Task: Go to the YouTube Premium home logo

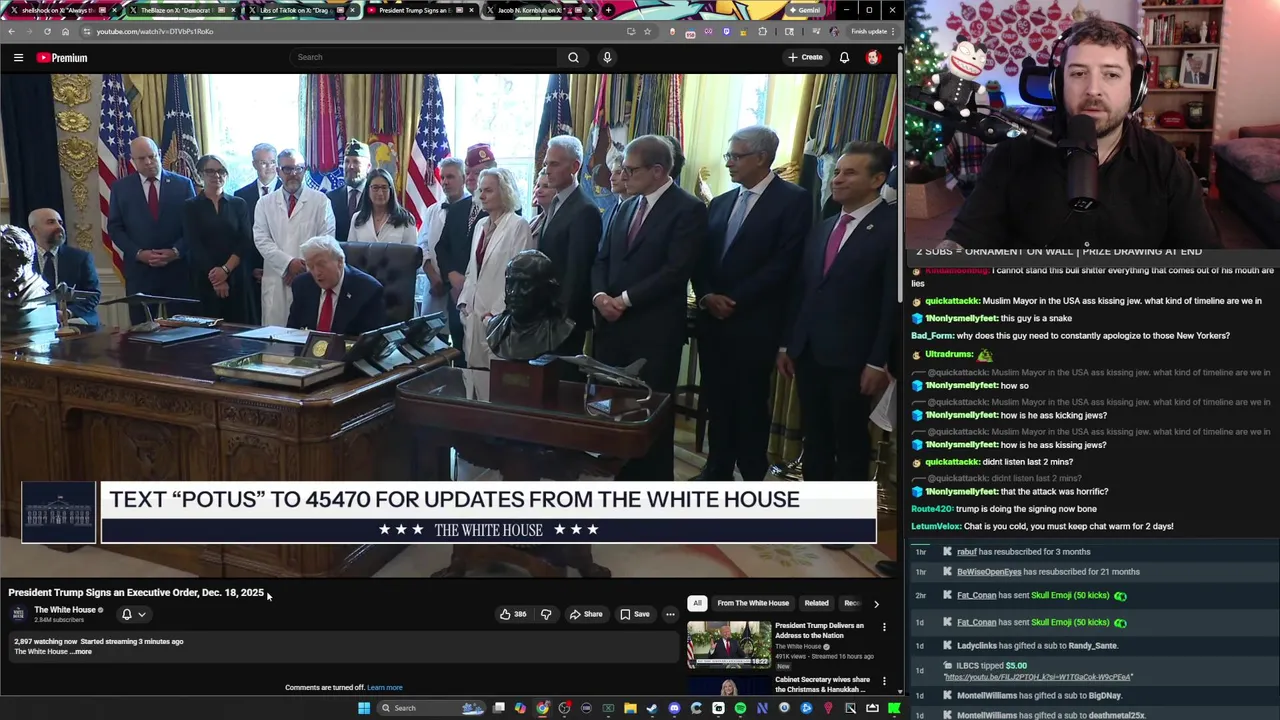Action: pos(62,57)
